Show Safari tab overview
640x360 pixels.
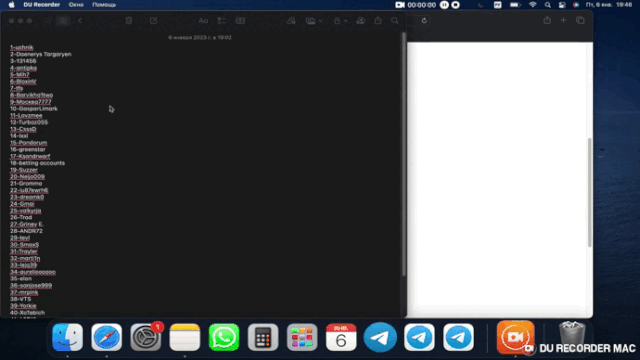coord(580,20)
